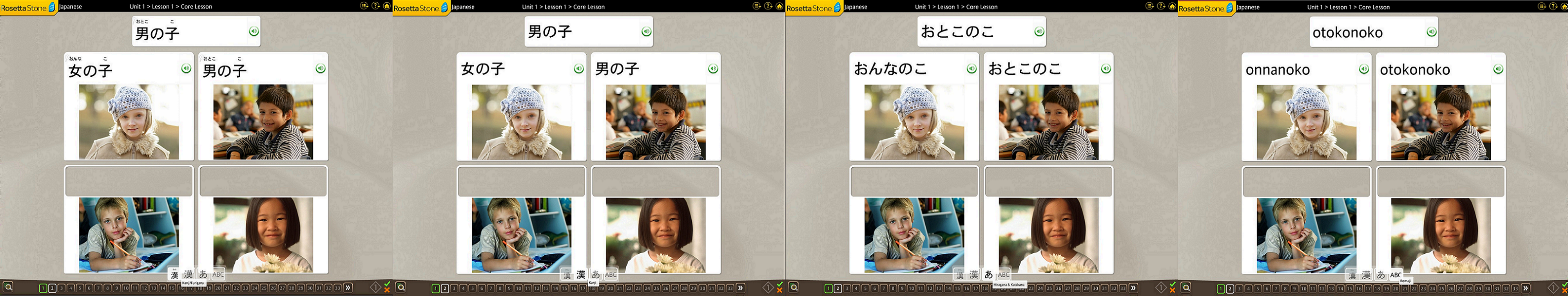Open the help dropdown on the furigana screen

click(x=376, y=5)
